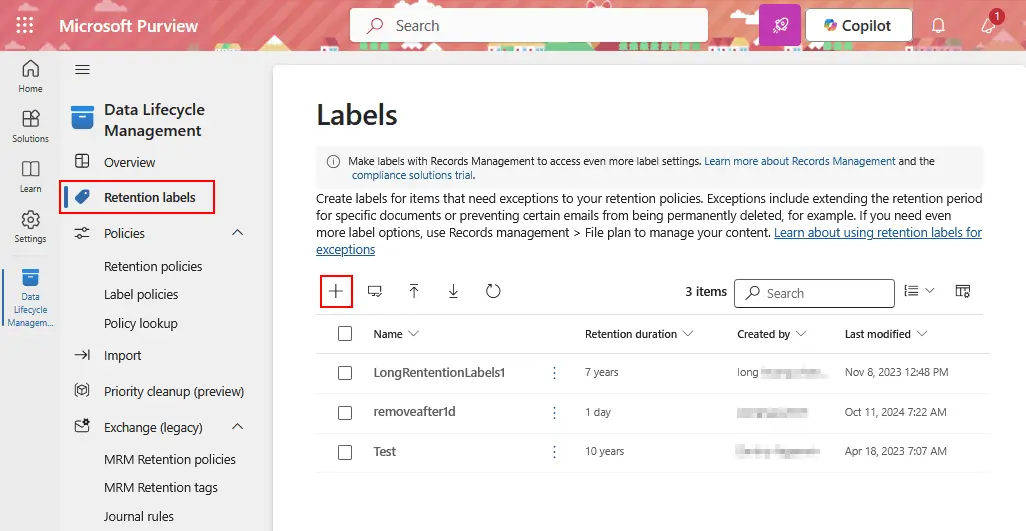Screen dimensions: 1026x531
Task: Open Settings in the left rail
Action: 30,227
